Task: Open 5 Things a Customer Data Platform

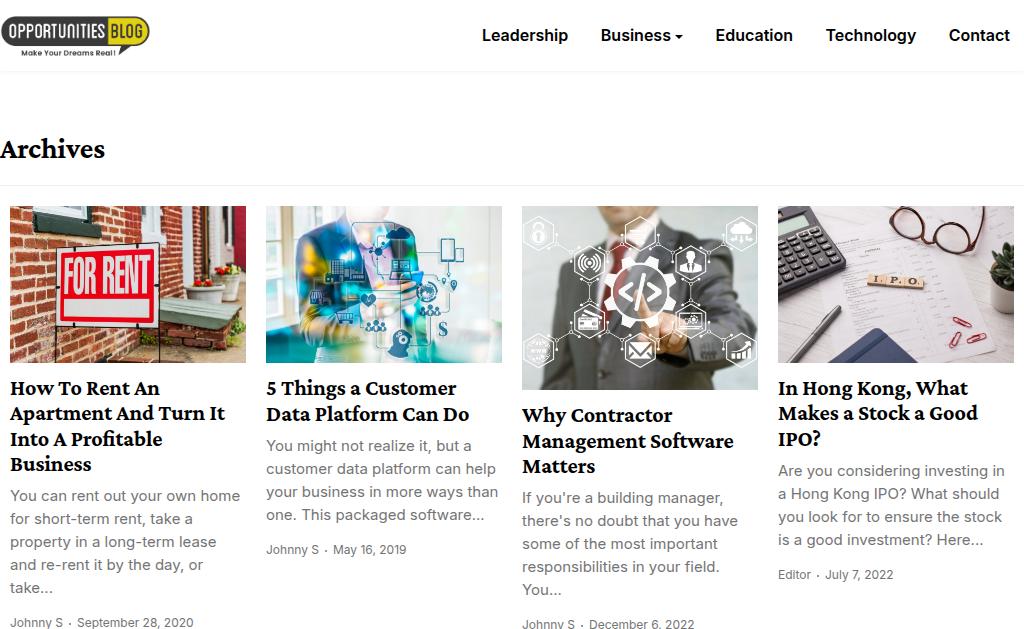Action: (367, 401)
